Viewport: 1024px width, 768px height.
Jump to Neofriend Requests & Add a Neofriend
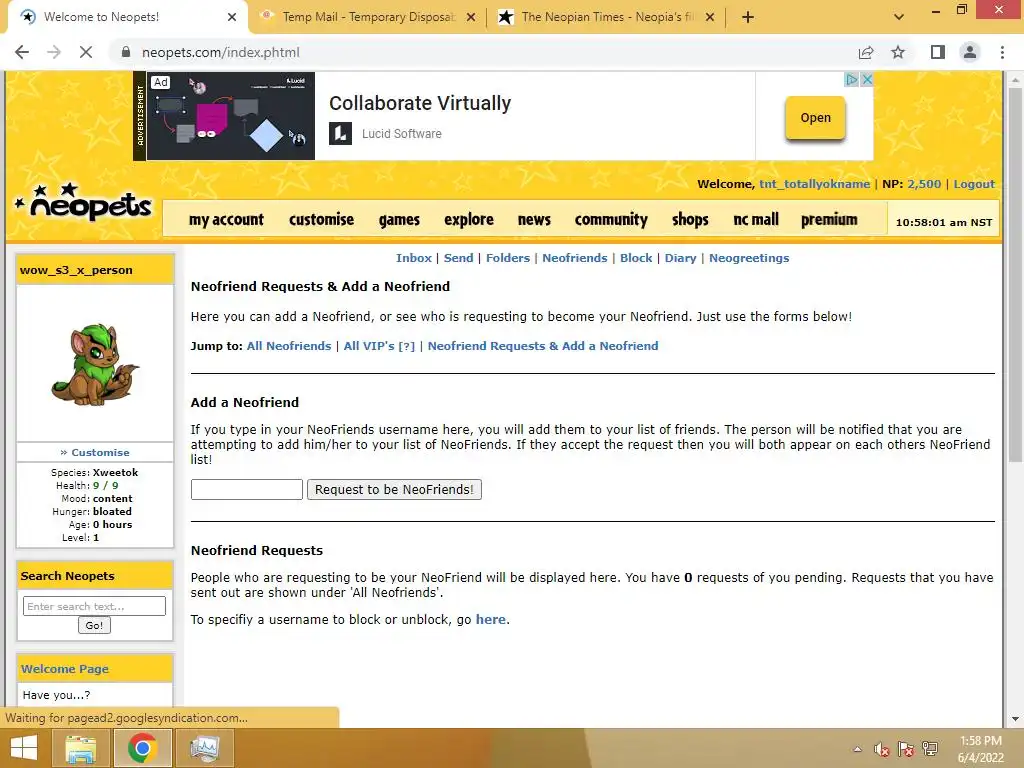(543, 346)
